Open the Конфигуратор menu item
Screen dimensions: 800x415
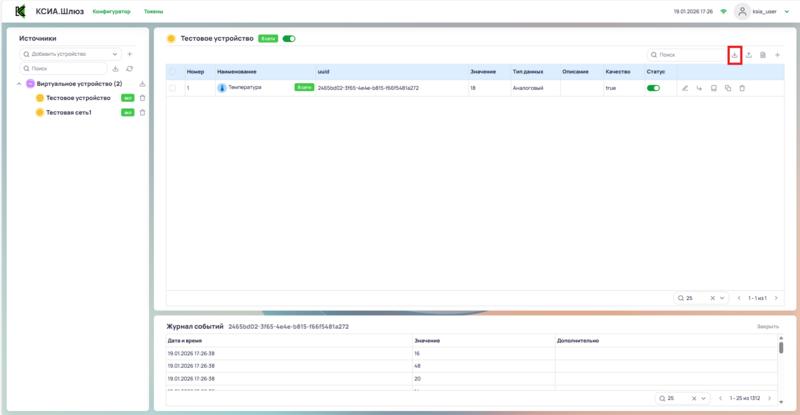[x=111, y=11]
